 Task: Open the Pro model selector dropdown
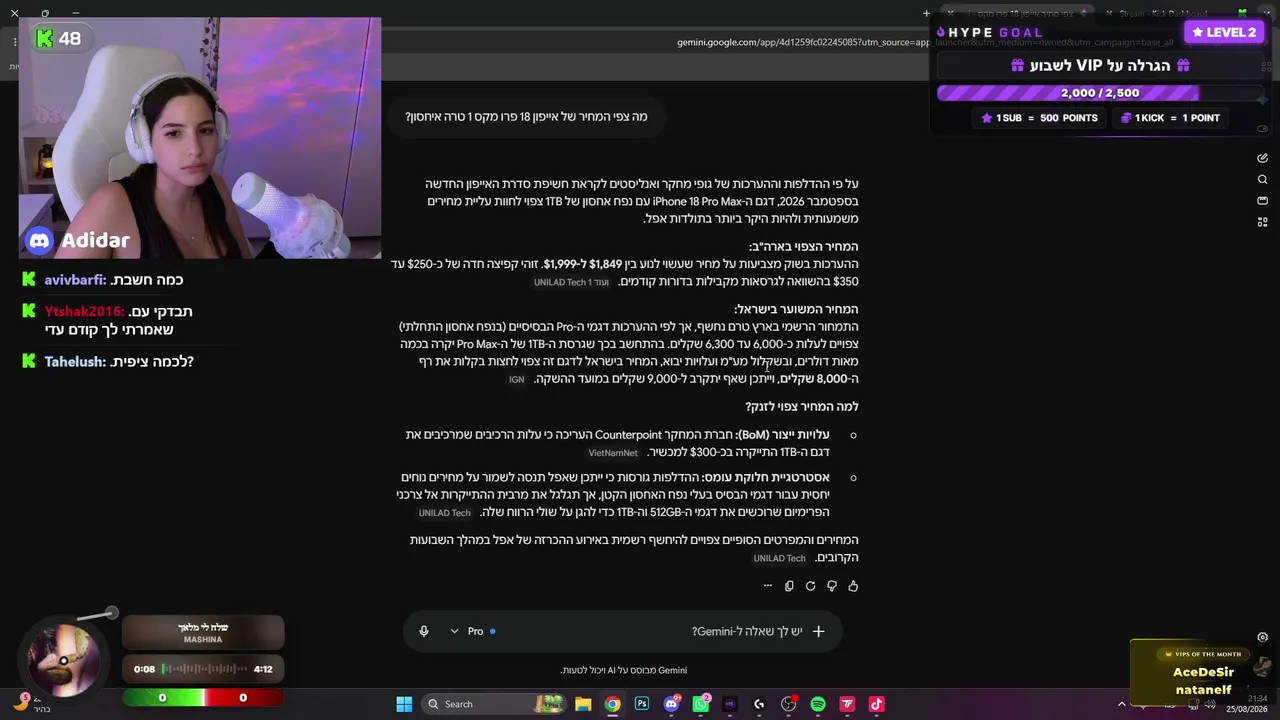pyautogui.click(x=471, y=631)
